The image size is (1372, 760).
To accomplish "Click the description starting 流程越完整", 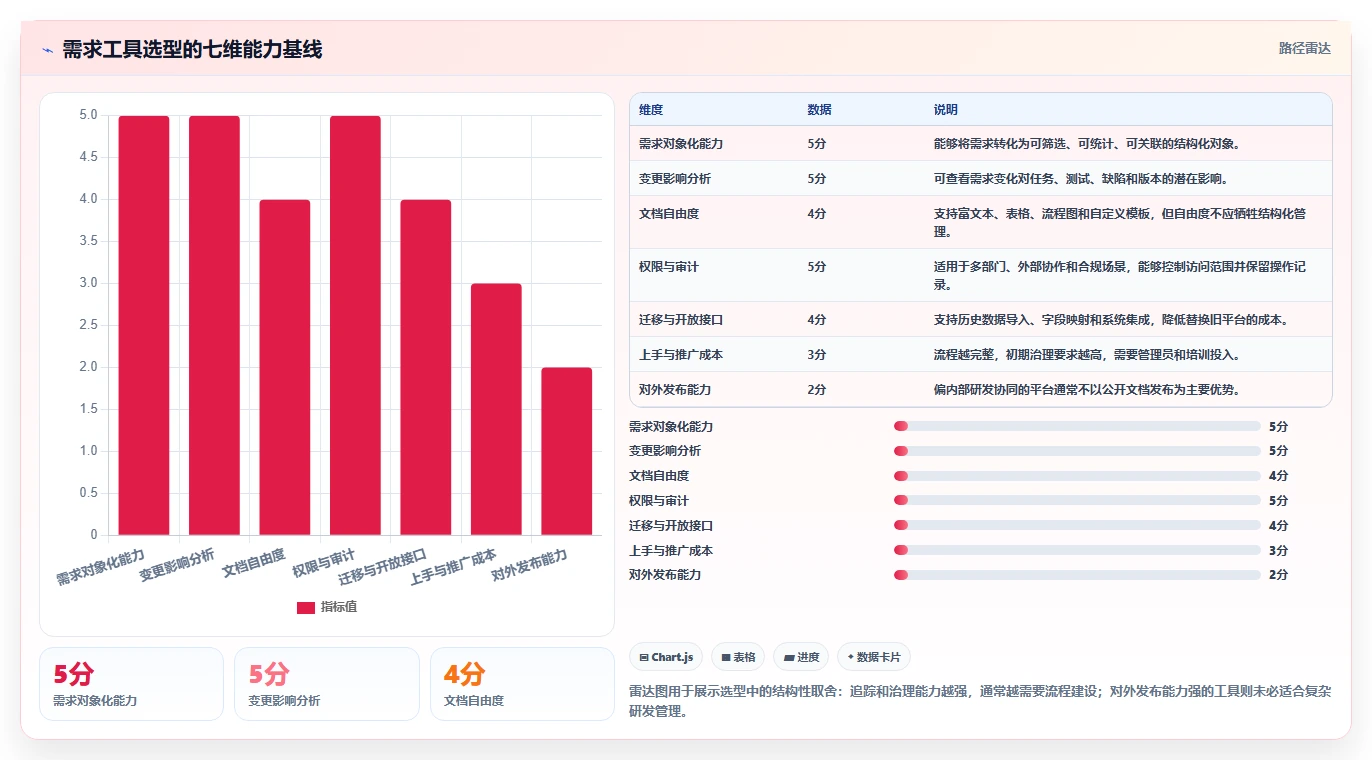I will (1087, 355).
